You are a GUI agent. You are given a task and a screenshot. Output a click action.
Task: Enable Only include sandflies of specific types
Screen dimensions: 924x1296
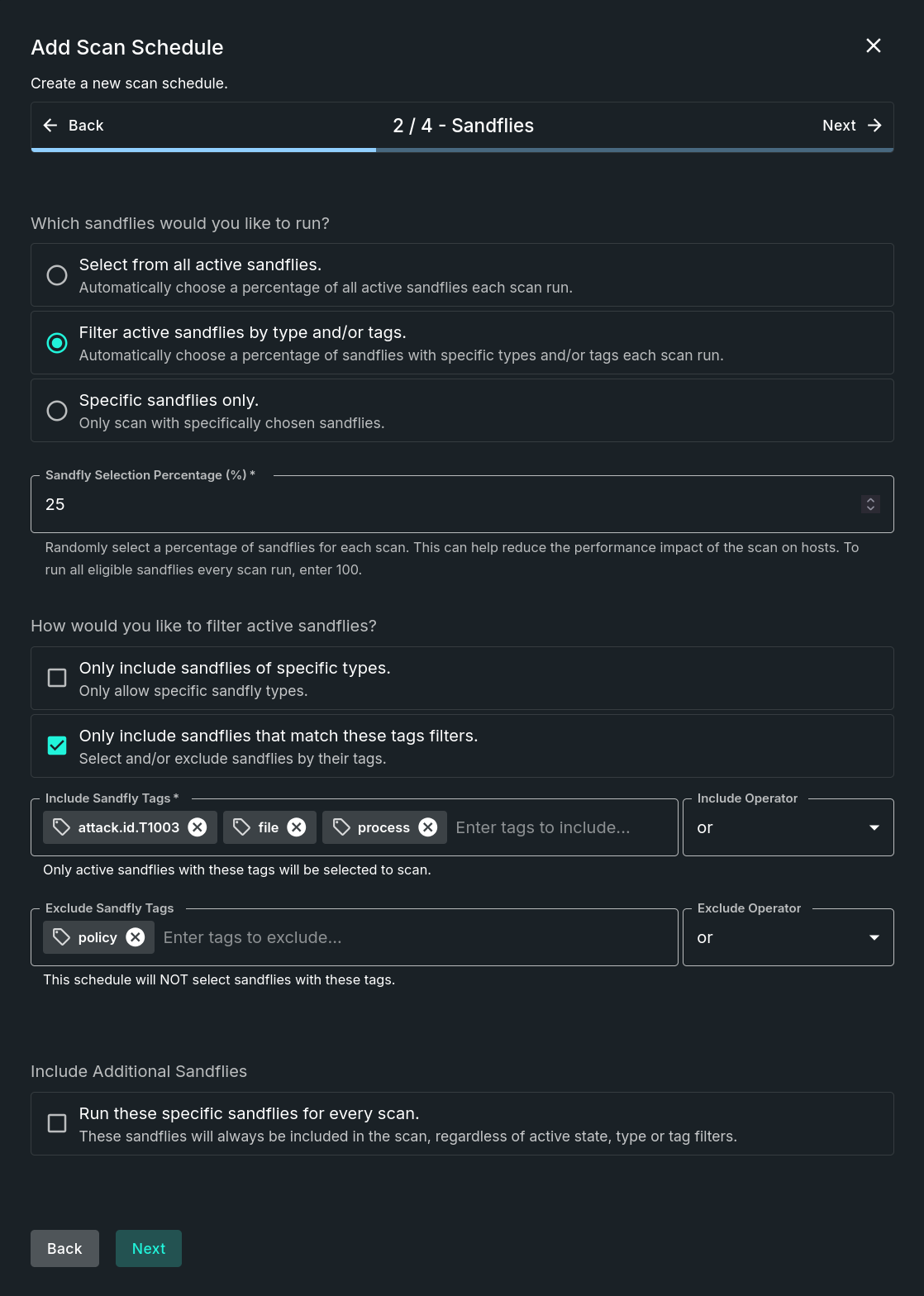tap(57, 678)
